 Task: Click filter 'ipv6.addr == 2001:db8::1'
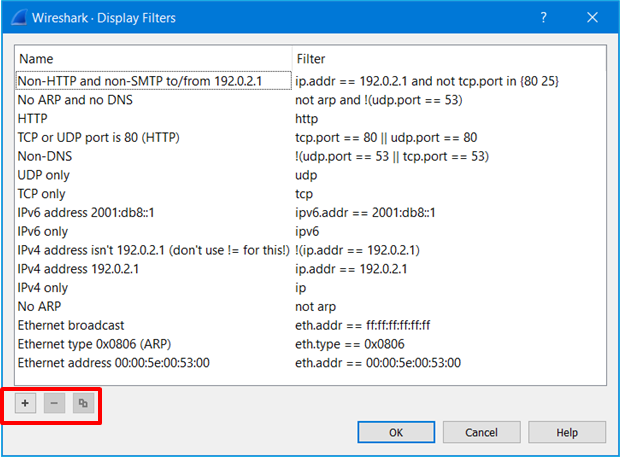[x=365, y=213]
